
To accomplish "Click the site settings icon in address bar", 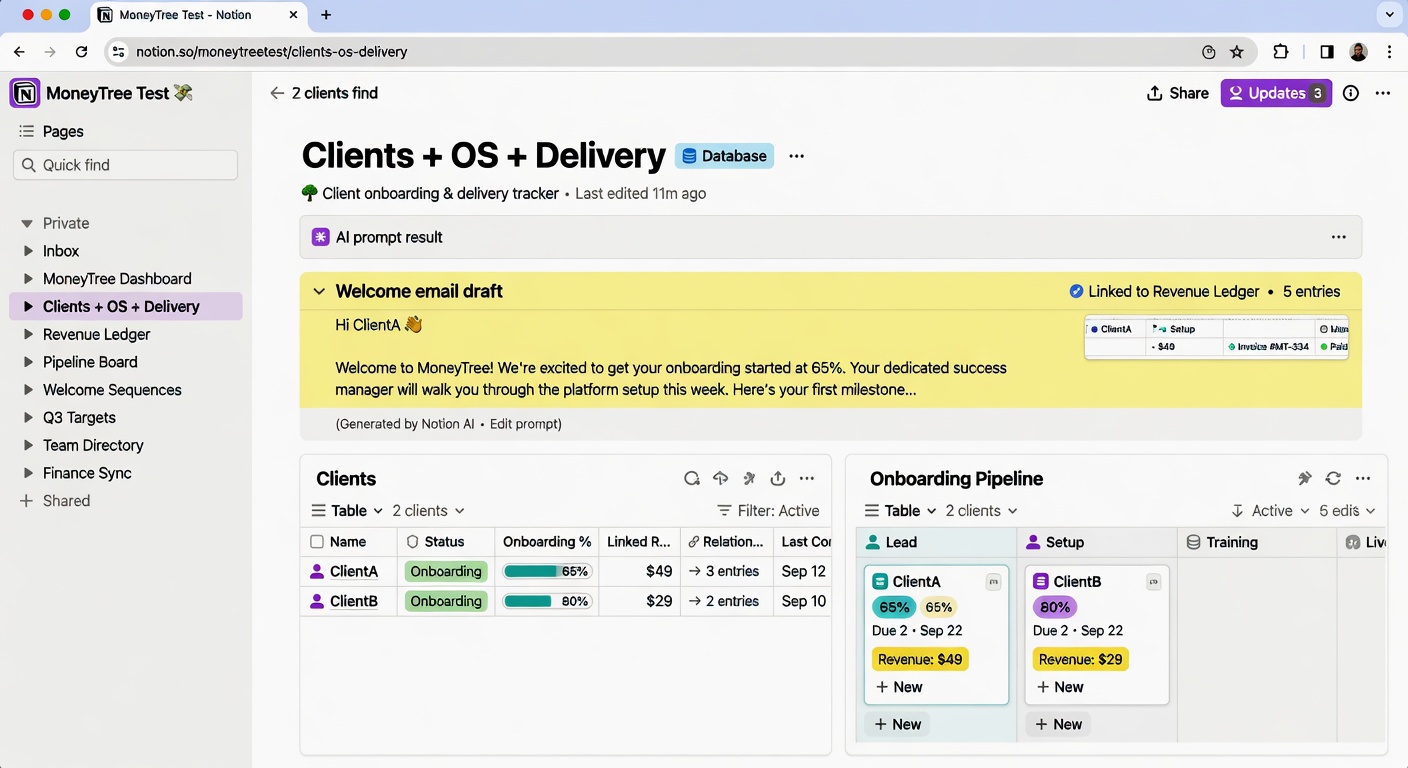I will point(118,52).
